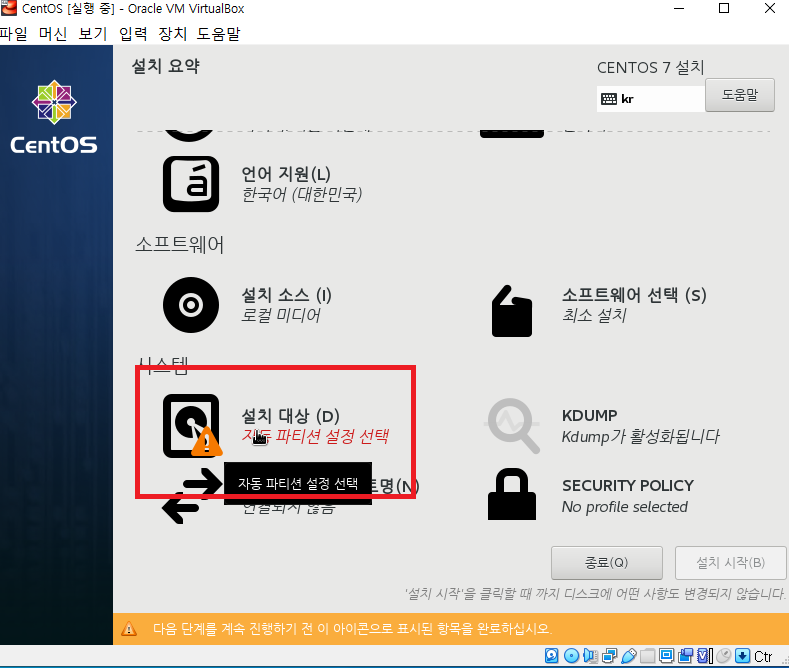The image size is (789, 668).
Task: Open the KDUMP magnifier icon
Action: pyautogui.click(x=512, y=426)
